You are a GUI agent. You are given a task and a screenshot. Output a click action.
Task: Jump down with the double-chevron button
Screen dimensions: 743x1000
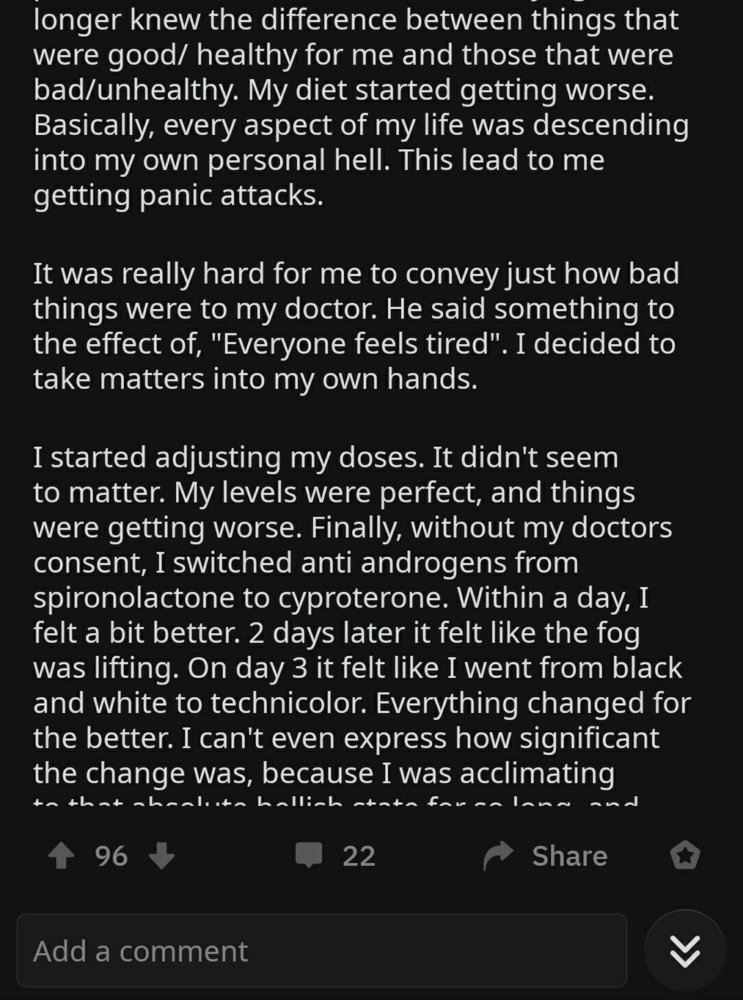(x=685, y=950)
